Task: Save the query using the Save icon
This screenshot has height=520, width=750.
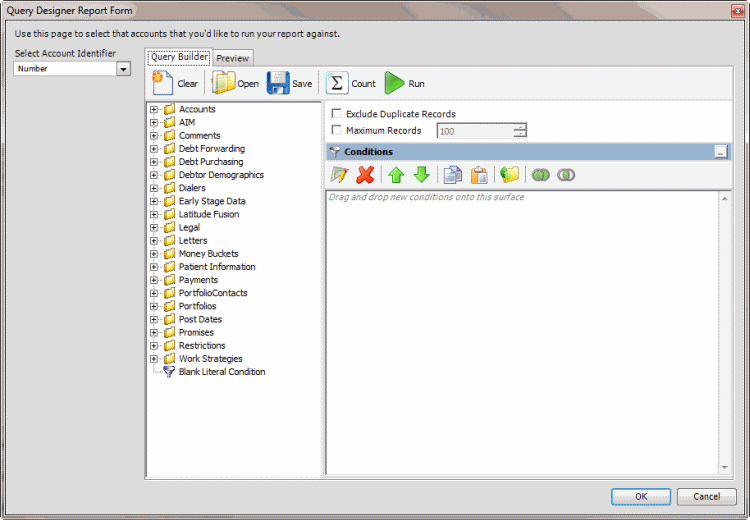Action: pyautogui.click(x=277, y=84)
